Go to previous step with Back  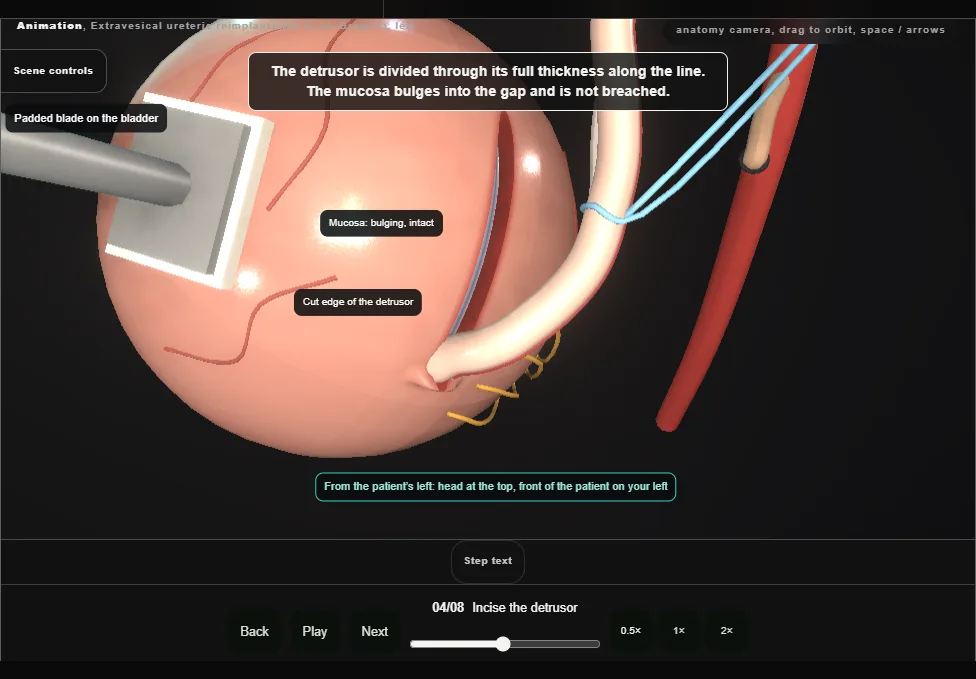tap(255, 631)
